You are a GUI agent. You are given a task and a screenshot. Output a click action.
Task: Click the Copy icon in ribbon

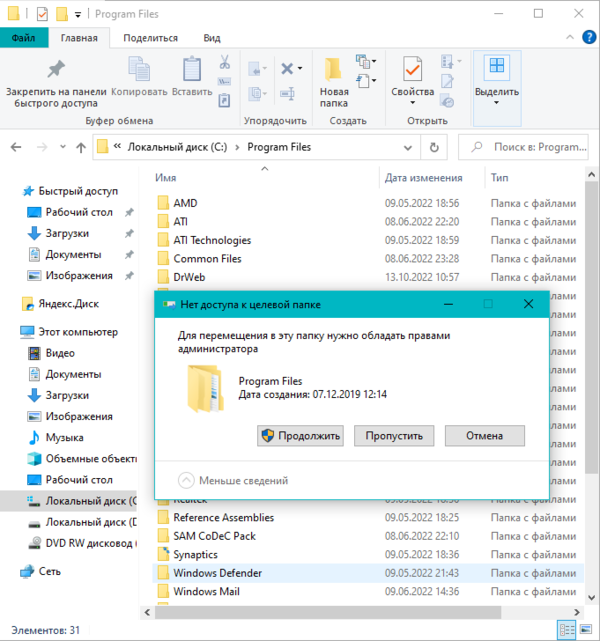(x=139, y=70)
